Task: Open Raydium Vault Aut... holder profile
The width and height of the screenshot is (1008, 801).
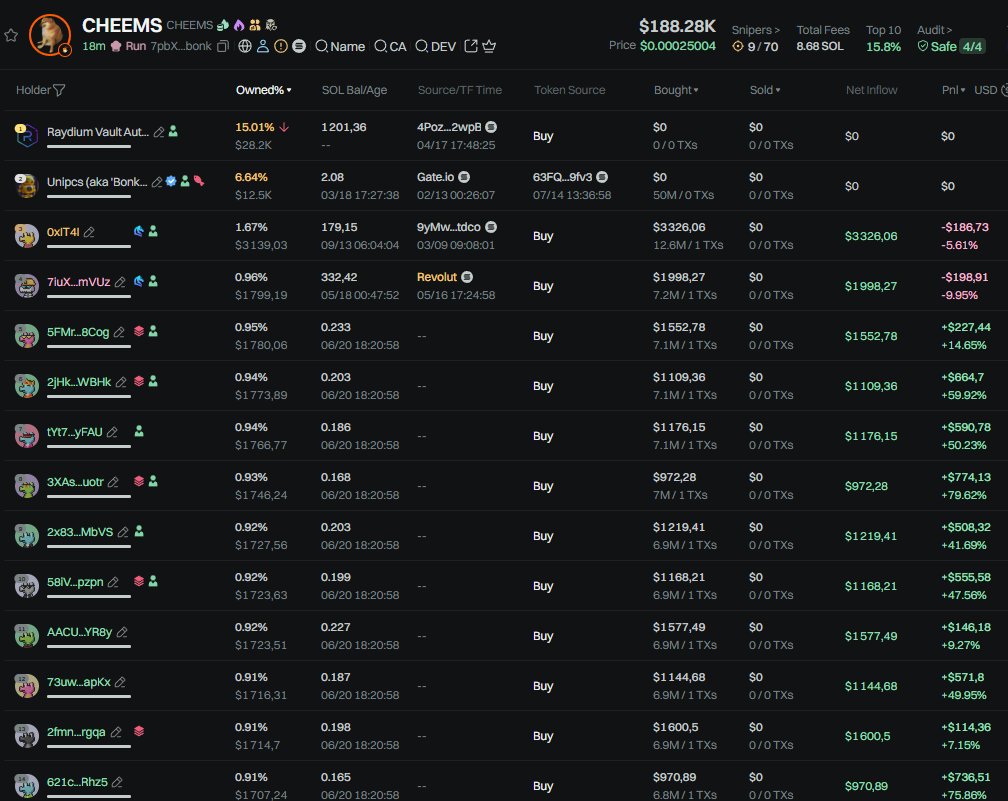Action: coord(98,132)
